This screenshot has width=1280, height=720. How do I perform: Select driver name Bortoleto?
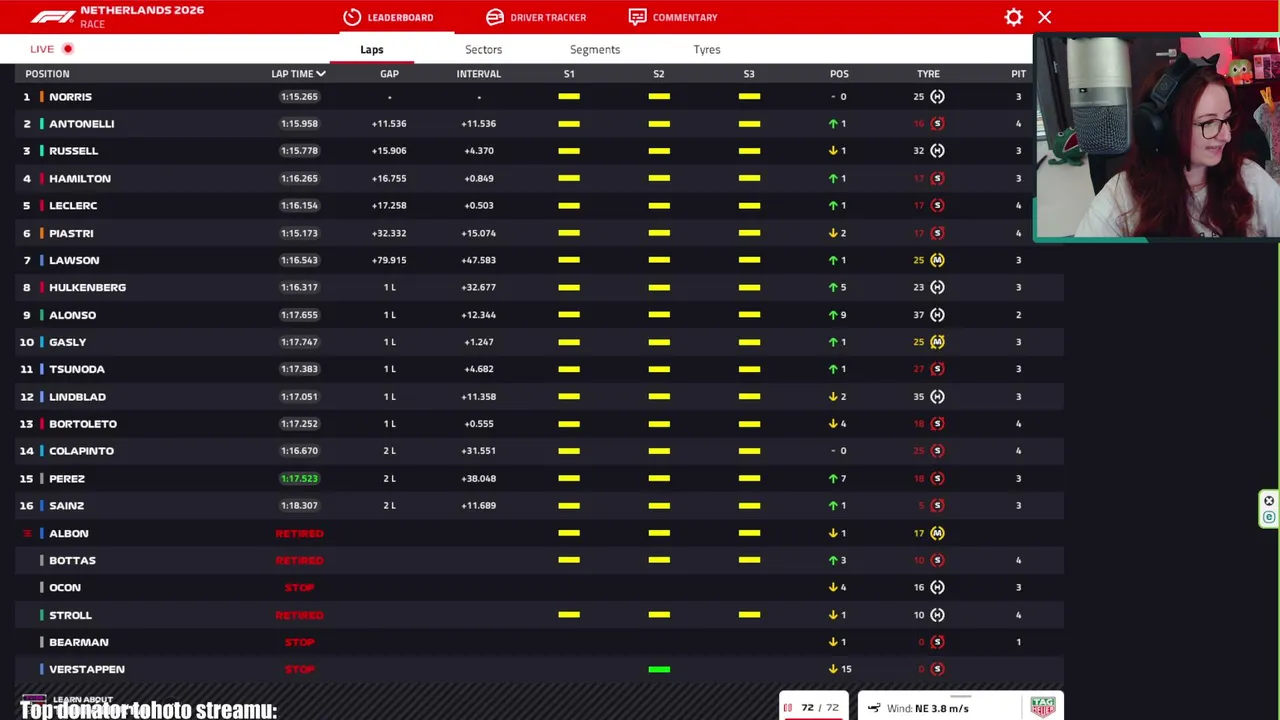pyautogui.click(x=83, y=424)
